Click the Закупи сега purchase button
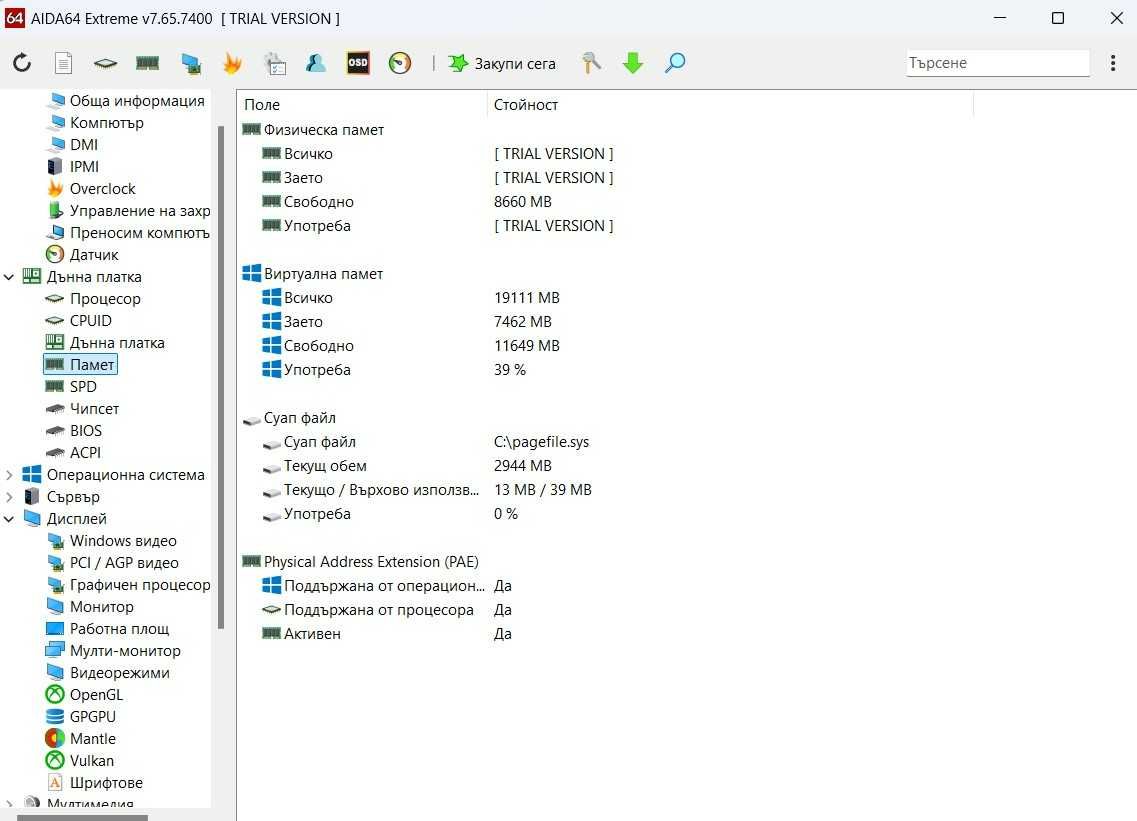The height and width of the screenshot is (821, 1137). pos(502,64)
